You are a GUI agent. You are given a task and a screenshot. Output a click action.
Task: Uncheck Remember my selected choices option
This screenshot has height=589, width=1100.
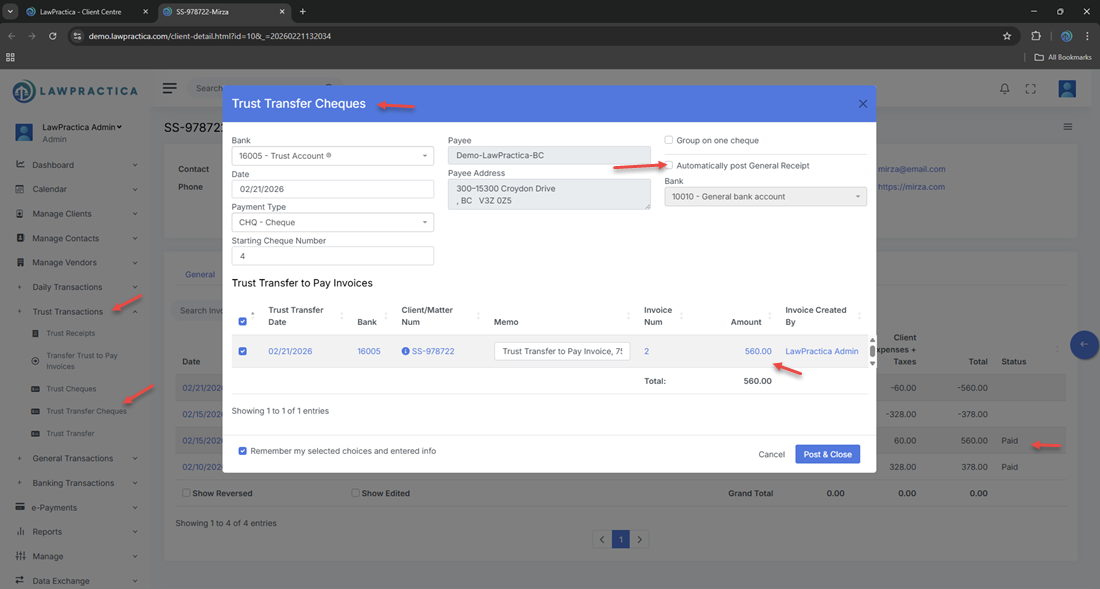pos(243,451)
